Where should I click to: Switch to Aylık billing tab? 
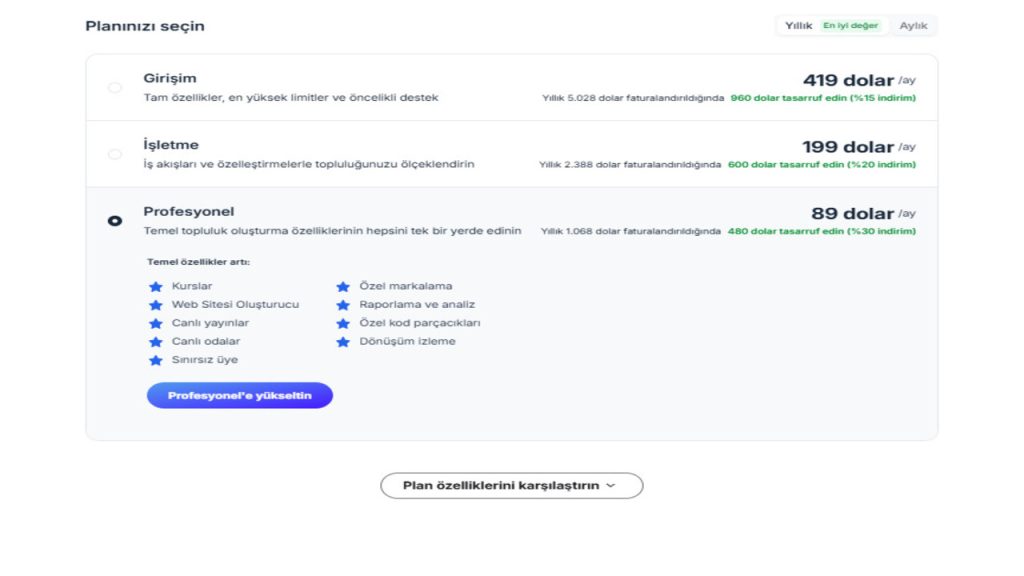coord(913,26)
